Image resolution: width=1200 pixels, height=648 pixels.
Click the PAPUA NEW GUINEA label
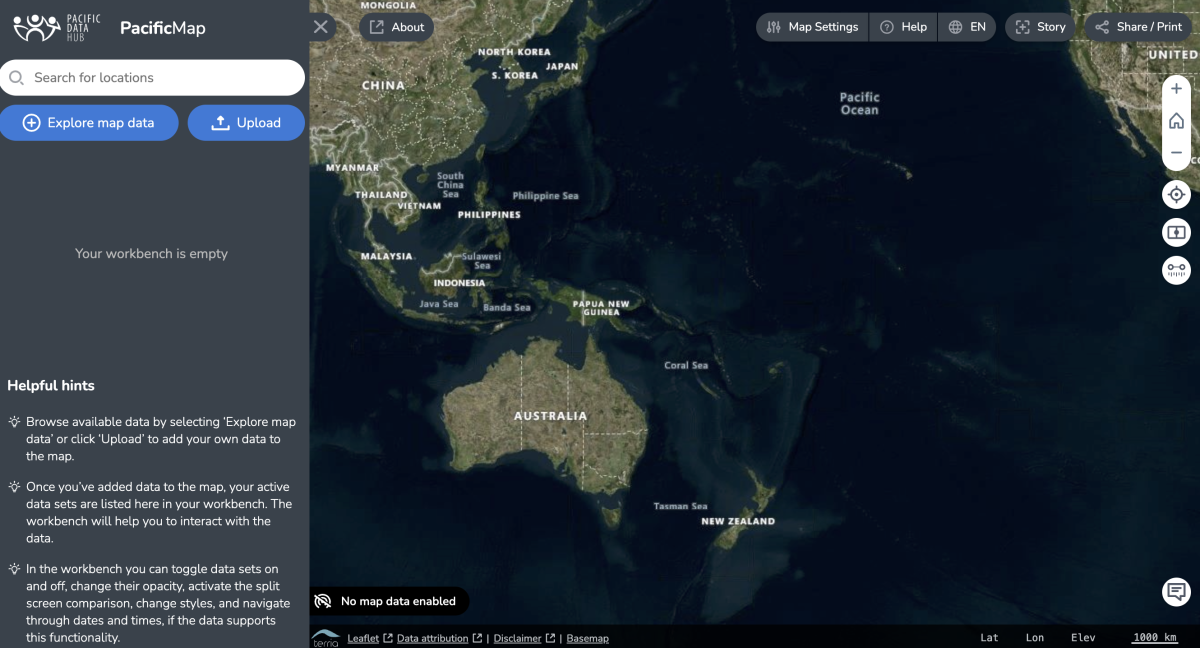pos(601,308)
